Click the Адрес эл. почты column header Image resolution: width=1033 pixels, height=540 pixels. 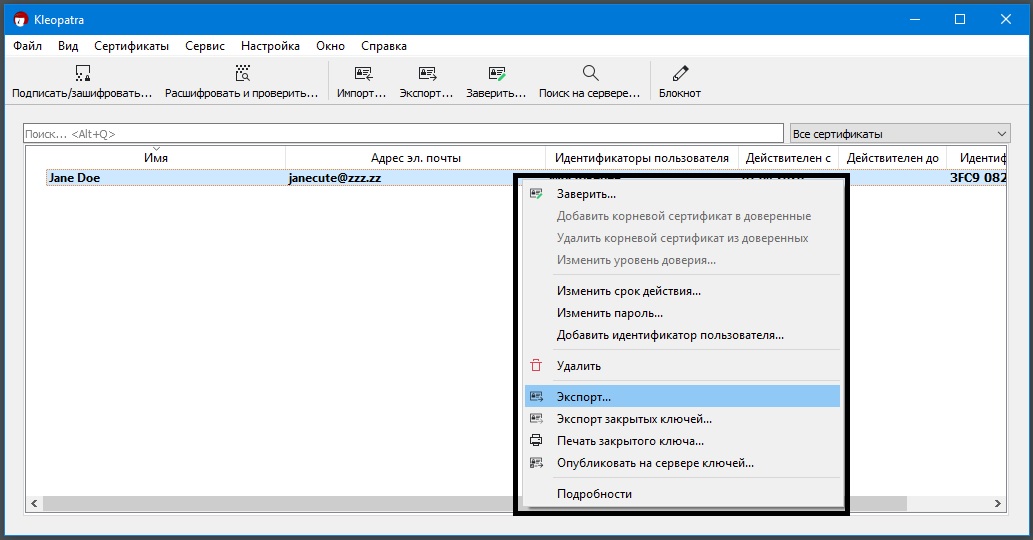(415, 158)
